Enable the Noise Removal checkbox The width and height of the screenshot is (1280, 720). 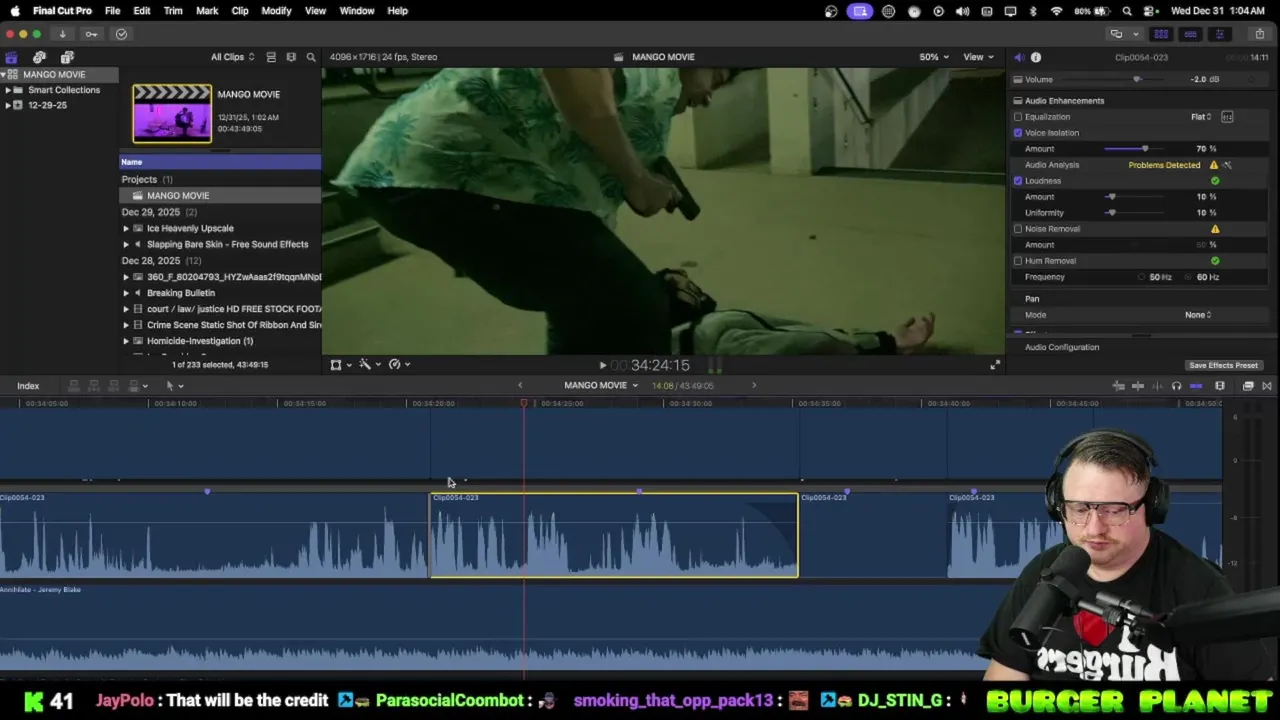click(x=1018, y=229)
